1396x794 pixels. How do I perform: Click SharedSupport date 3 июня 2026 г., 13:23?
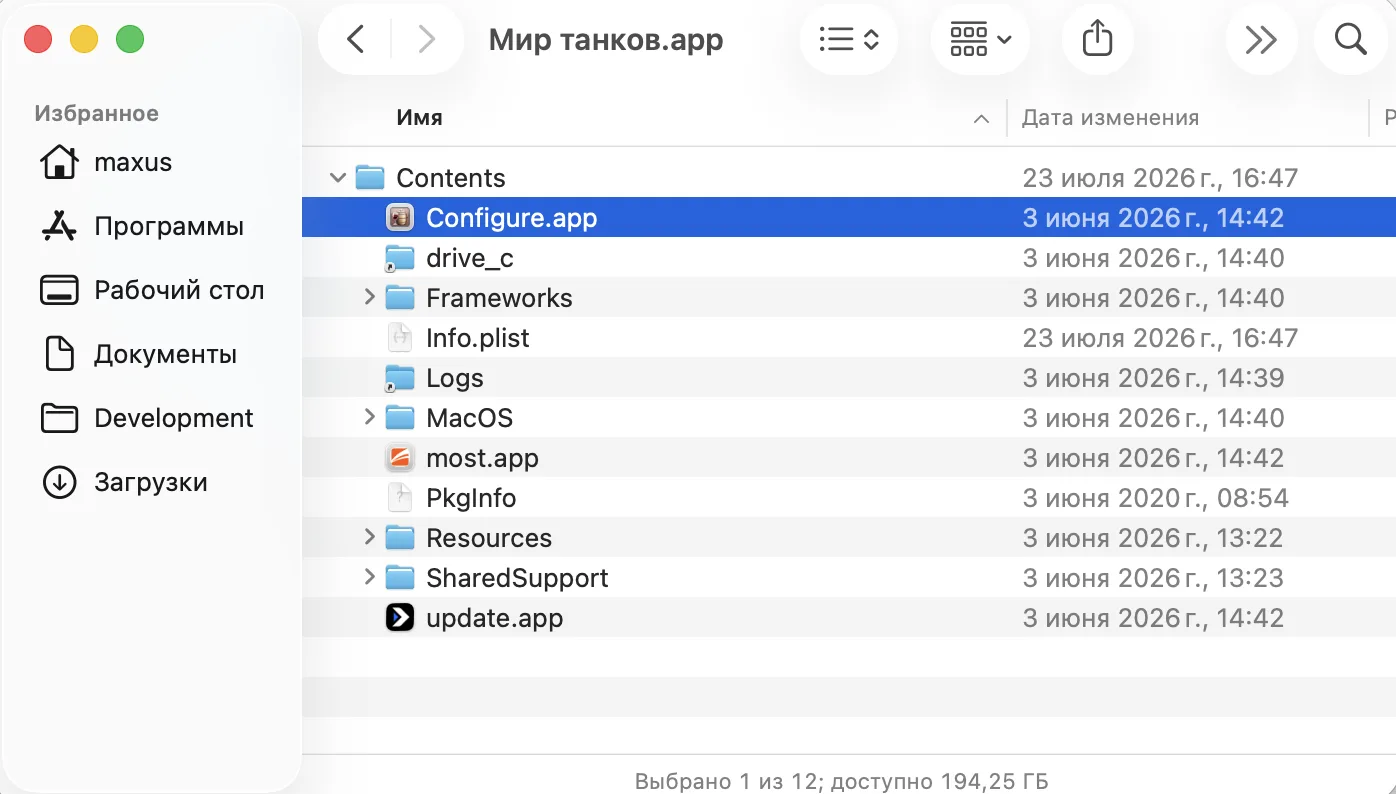click(x=1153, y=578)
